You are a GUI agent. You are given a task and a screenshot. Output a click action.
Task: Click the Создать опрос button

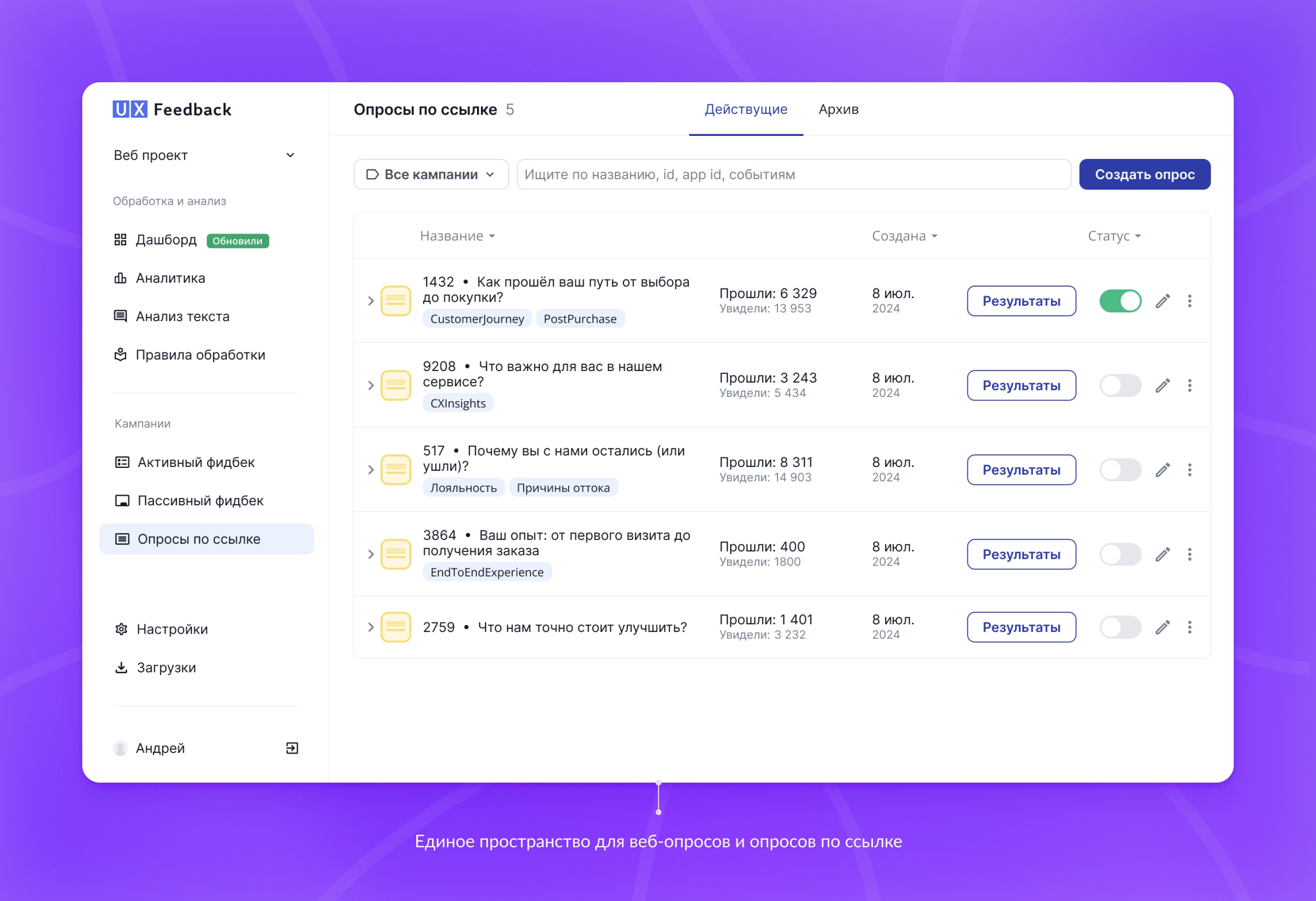1144,174
